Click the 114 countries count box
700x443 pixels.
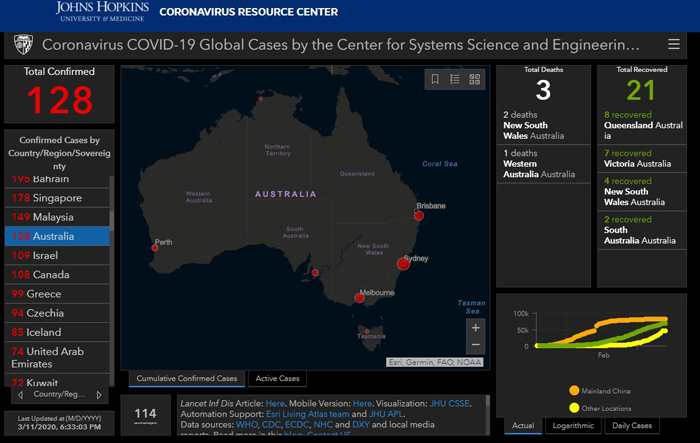point(146,415)
